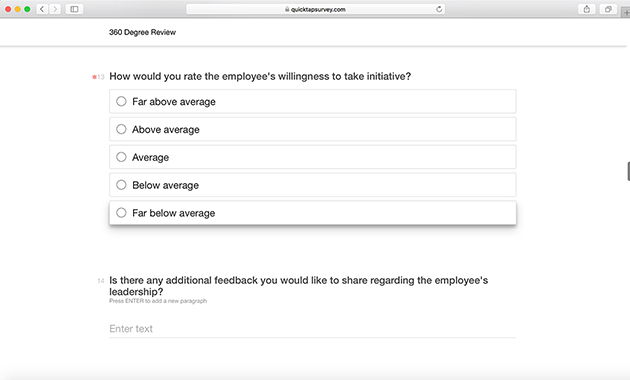Toggle the Safari sidebar button
This screenshot has height=380, width=630.
[x=74, y=9]
